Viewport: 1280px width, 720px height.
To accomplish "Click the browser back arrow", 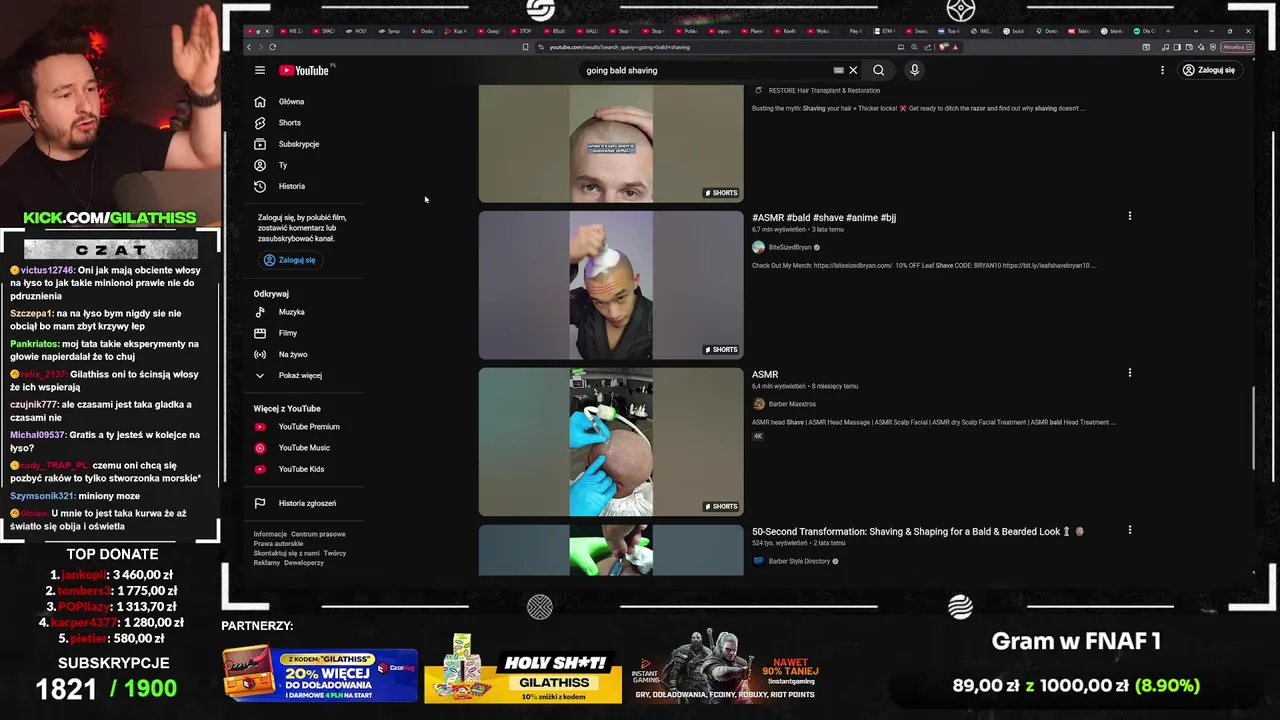I will pos(249,47).
